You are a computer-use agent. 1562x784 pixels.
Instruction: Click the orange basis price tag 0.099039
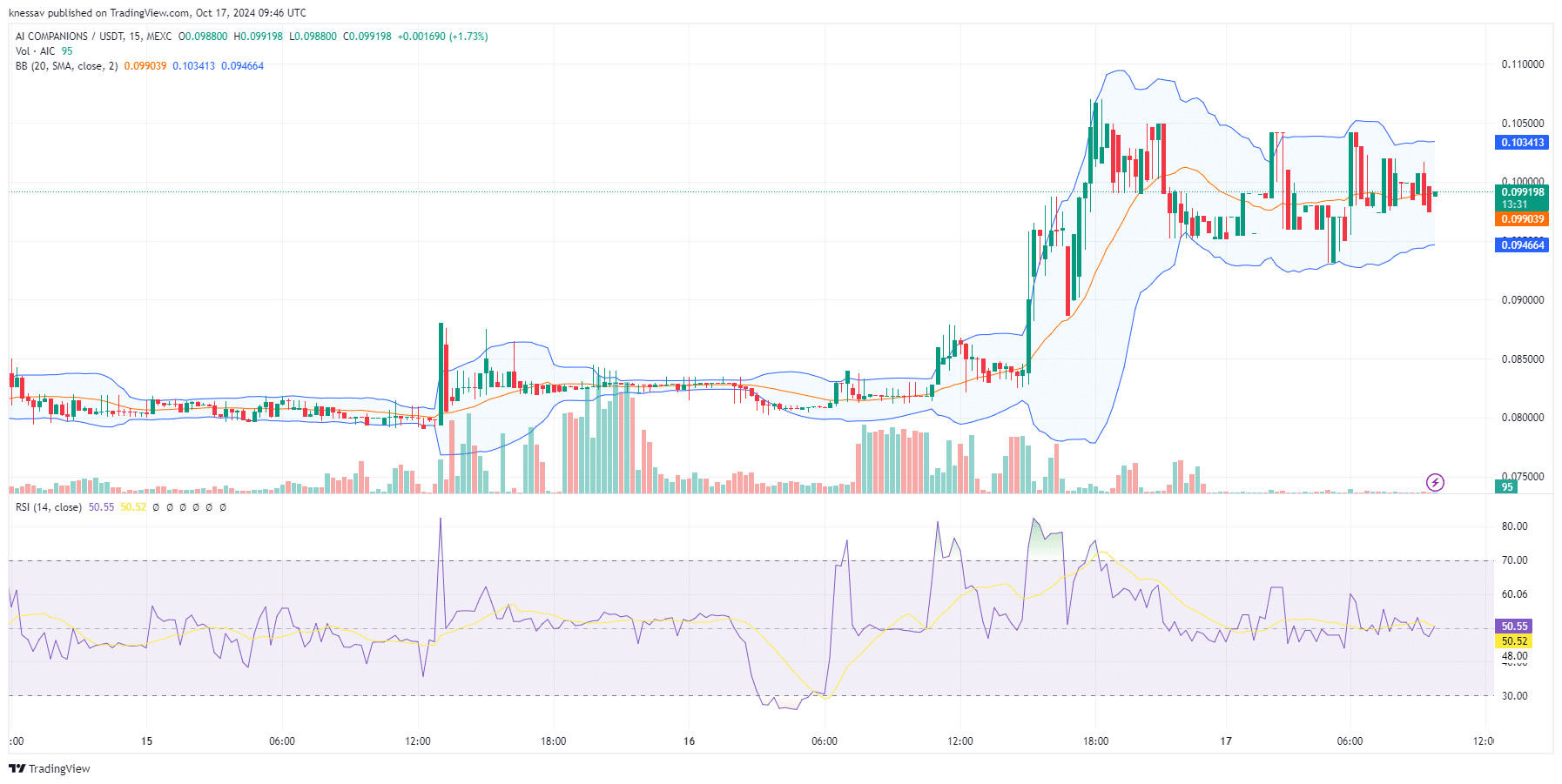click(x=1522, y=219)
